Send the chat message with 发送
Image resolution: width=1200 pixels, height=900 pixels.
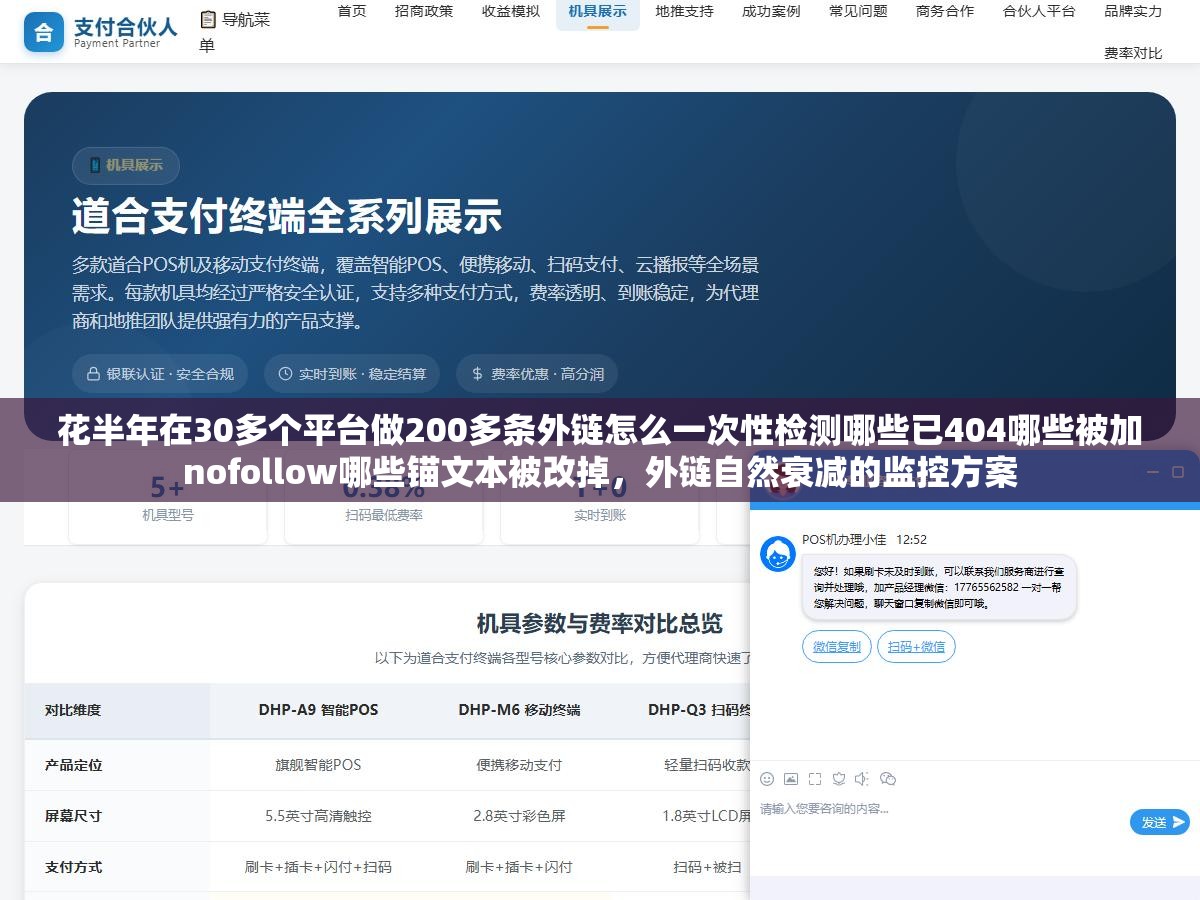[1160, 822]
